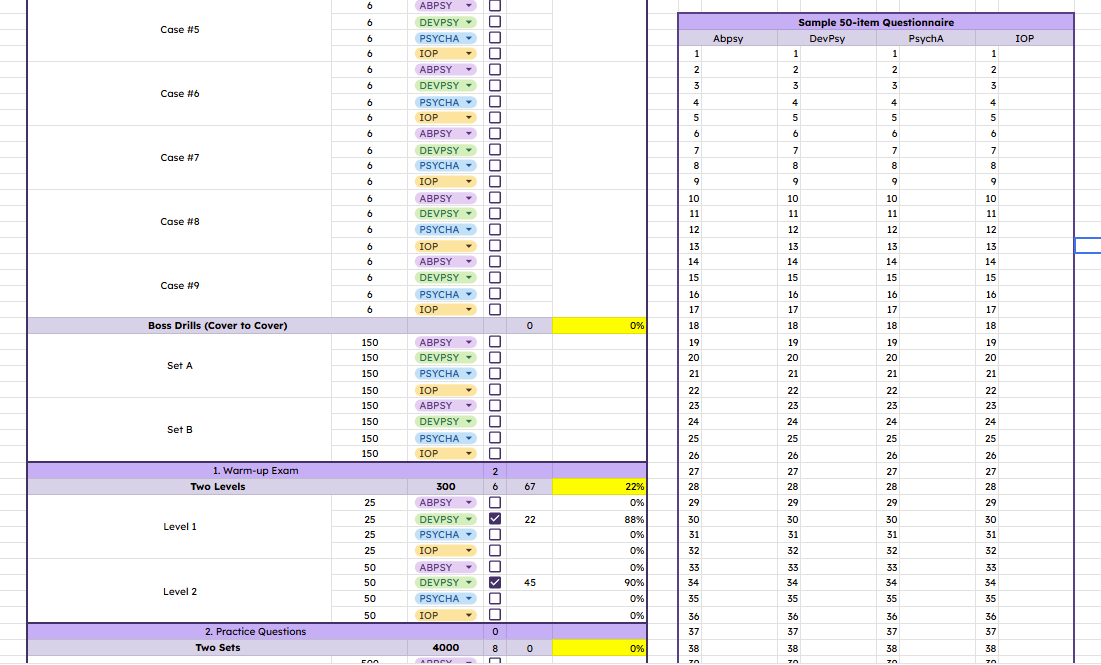Select the 1. Warm-up Exam section header
1101x665 pixels.
point(256,470)
